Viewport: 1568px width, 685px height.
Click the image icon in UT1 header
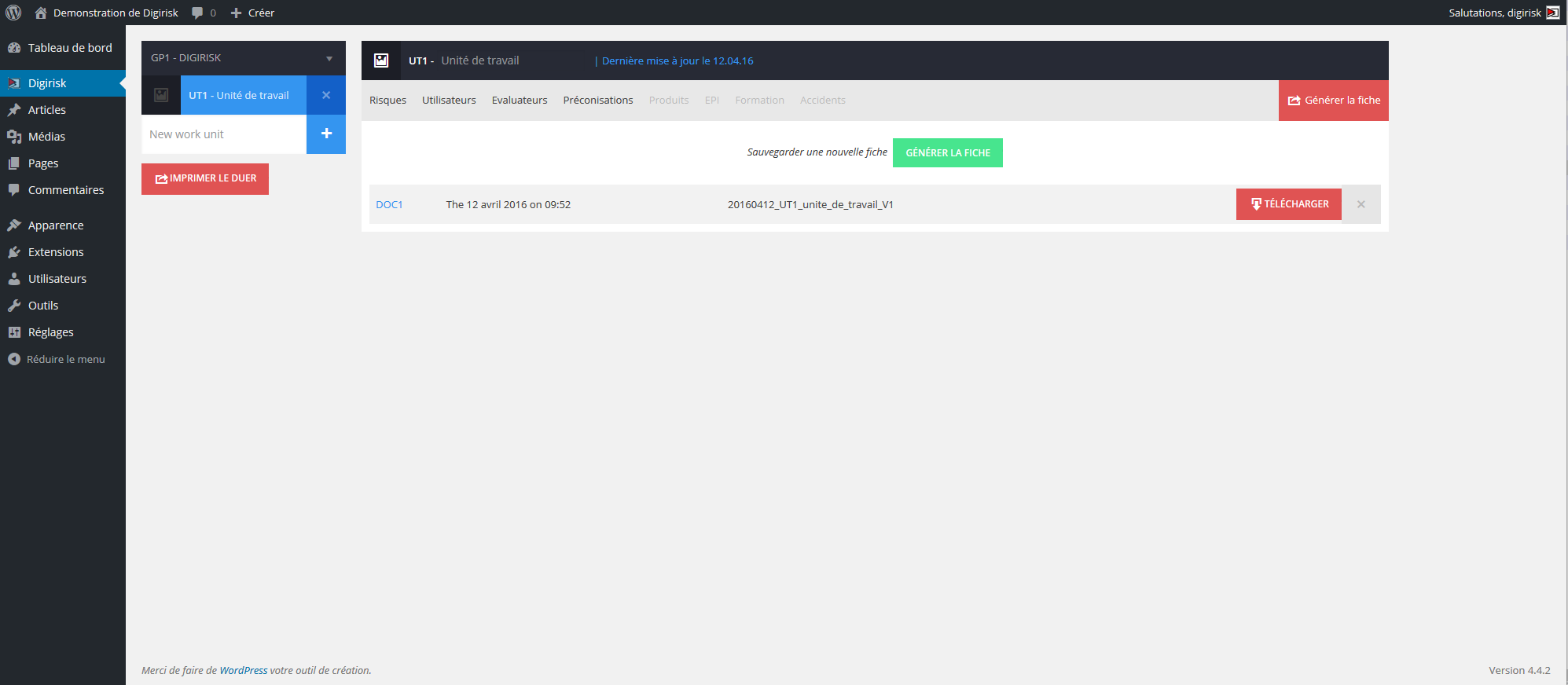381,60
